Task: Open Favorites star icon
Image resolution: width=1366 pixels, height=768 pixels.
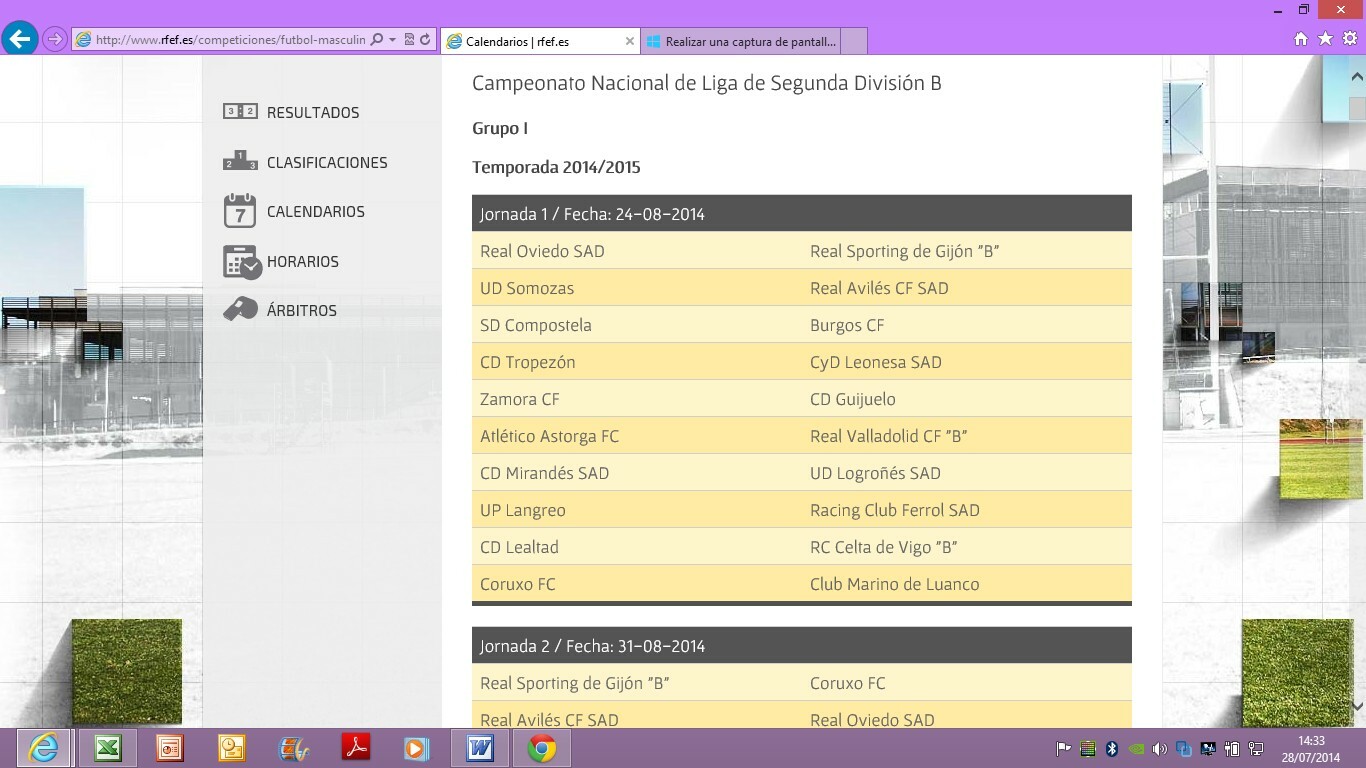Action: tap(1325, 39)
